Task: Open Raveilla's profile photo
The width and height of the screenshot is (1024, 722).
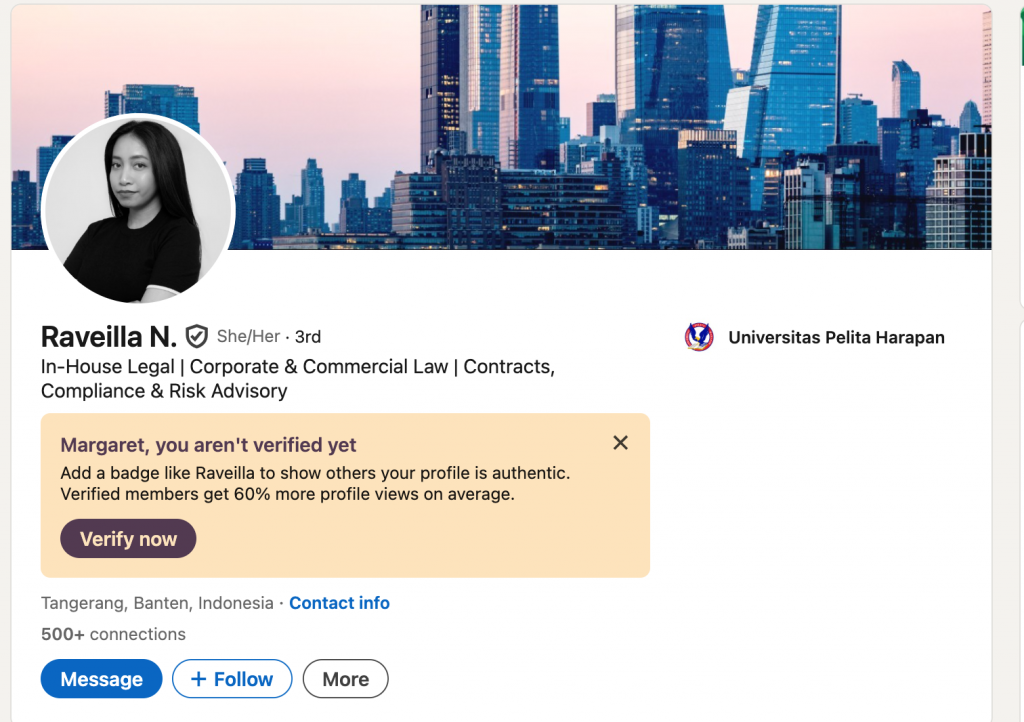Action: (138, 210)
